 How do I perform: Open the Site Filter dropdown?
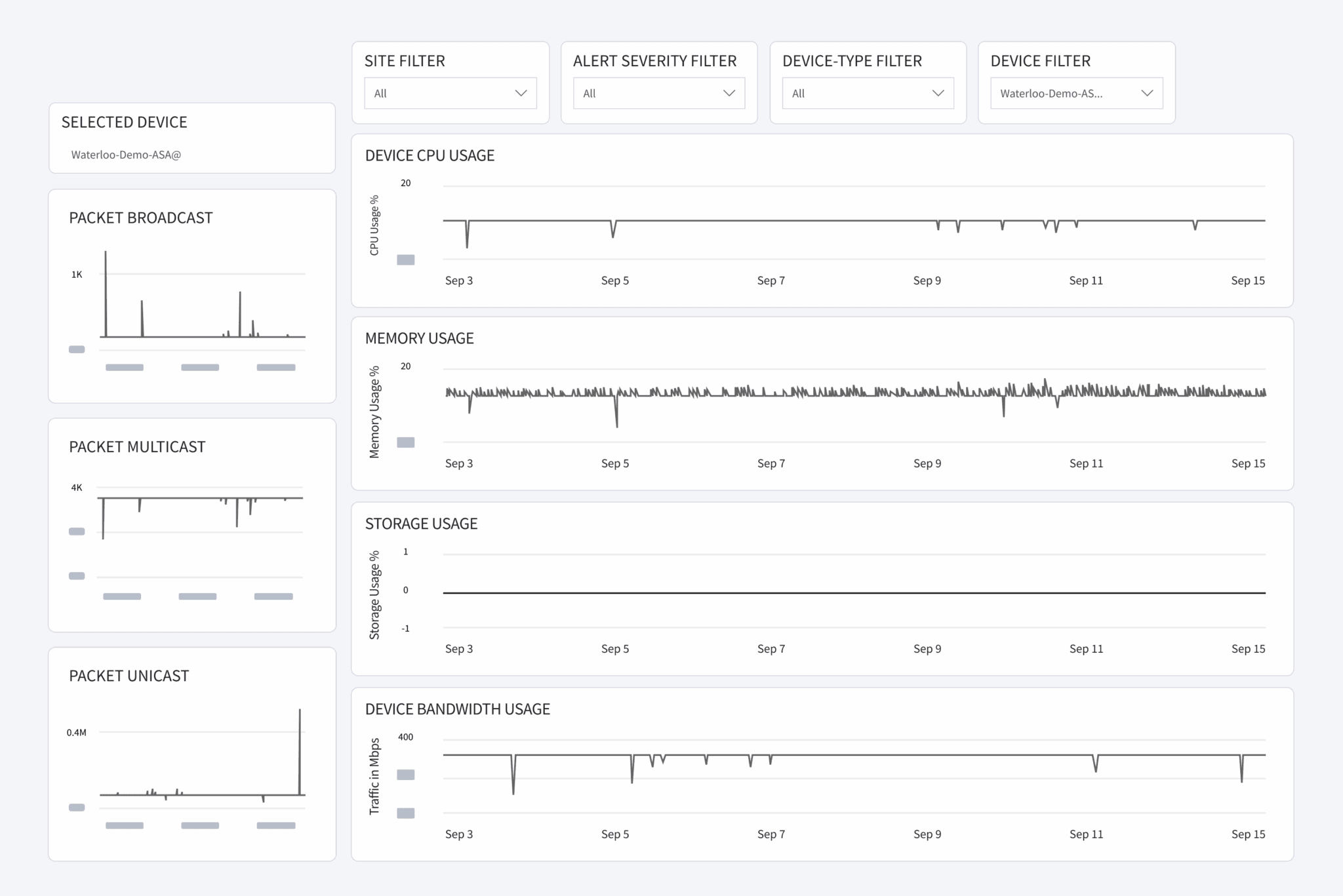[x=450, y=93]
